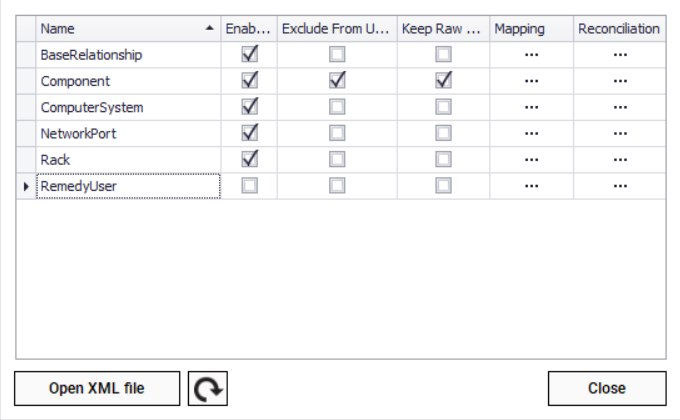Select the Reconciliation column header
This screenshot has height=420, width=680.
click(619, 29)
